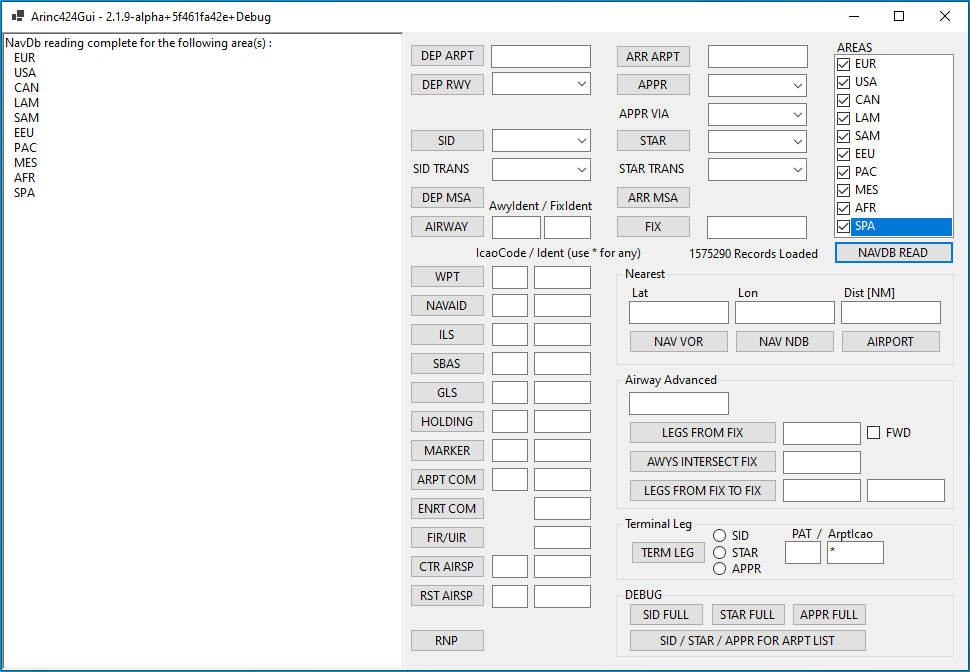Click the ArptIcao text field

(x=855, y=552)
